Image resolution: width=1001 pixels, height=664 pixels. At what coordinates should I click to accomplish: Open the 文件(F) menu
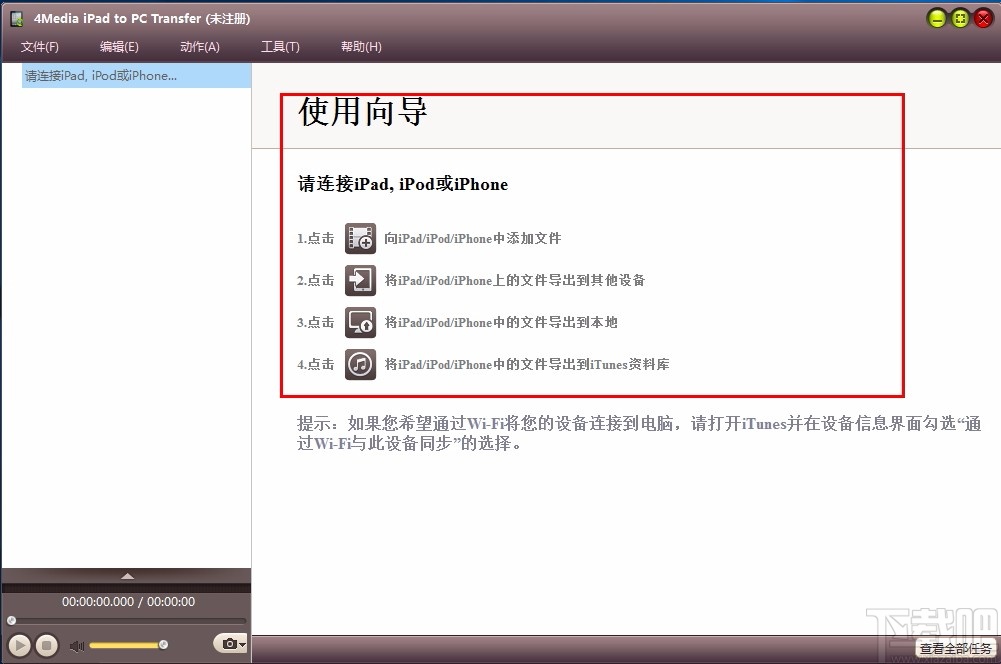point(40,46)
